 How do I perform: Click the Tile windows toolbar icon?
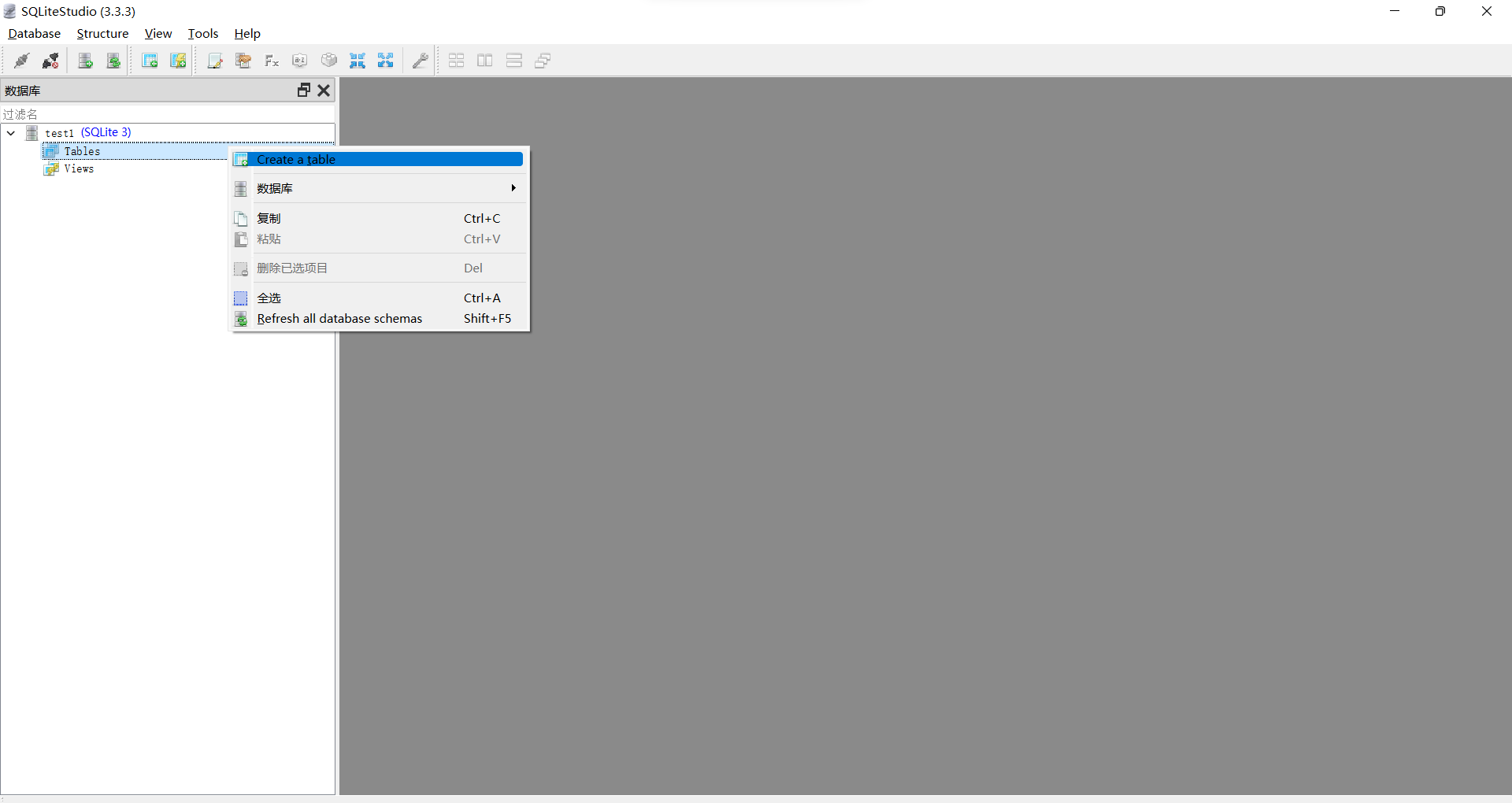[457, 61]
